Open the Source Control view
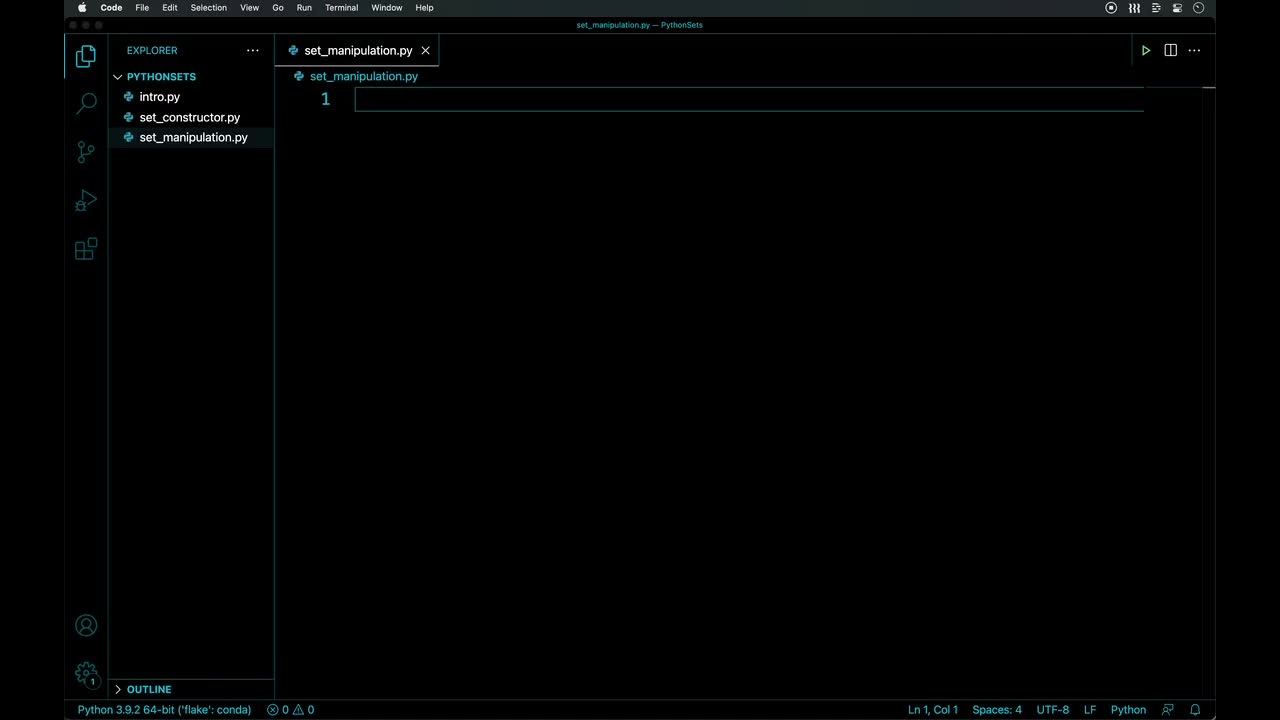The image size is (1280, 720). pos(86,152)
